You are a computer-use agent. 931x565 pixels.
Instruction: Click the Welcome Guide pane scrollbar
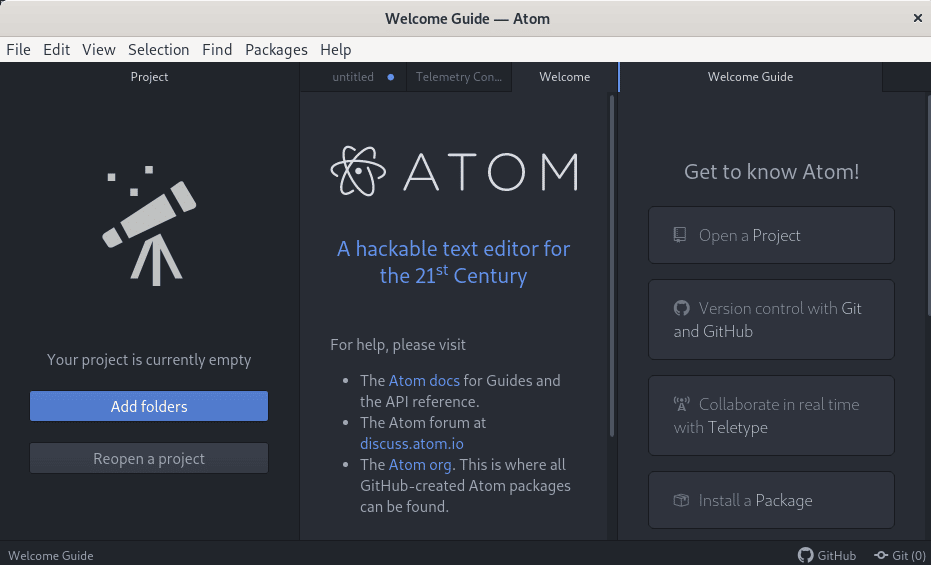pyautogui.click(x=929, y=205)
